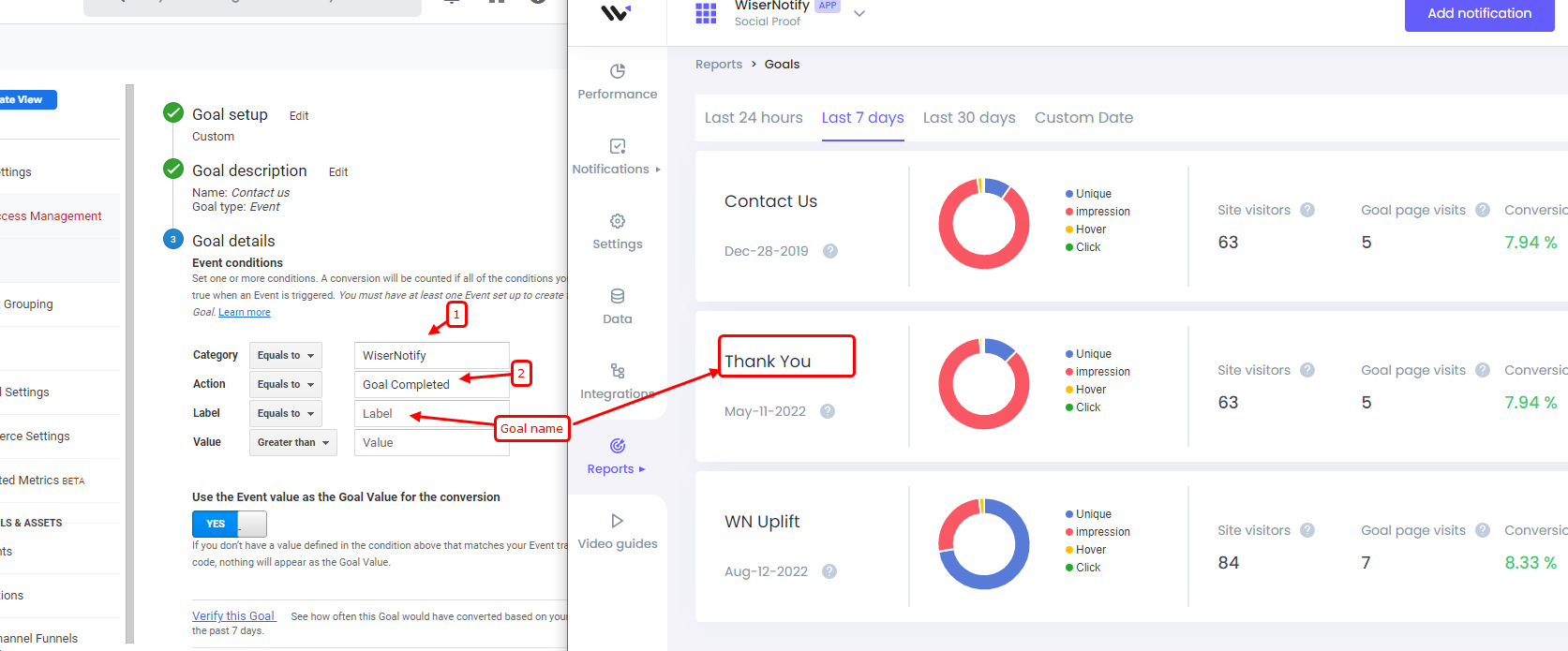The width and height of the screenshot is (1568, 651).
Task: Open the Settings gear in WiserNotify sidebar
Action: pyautogui.click(x=618, y=221)
